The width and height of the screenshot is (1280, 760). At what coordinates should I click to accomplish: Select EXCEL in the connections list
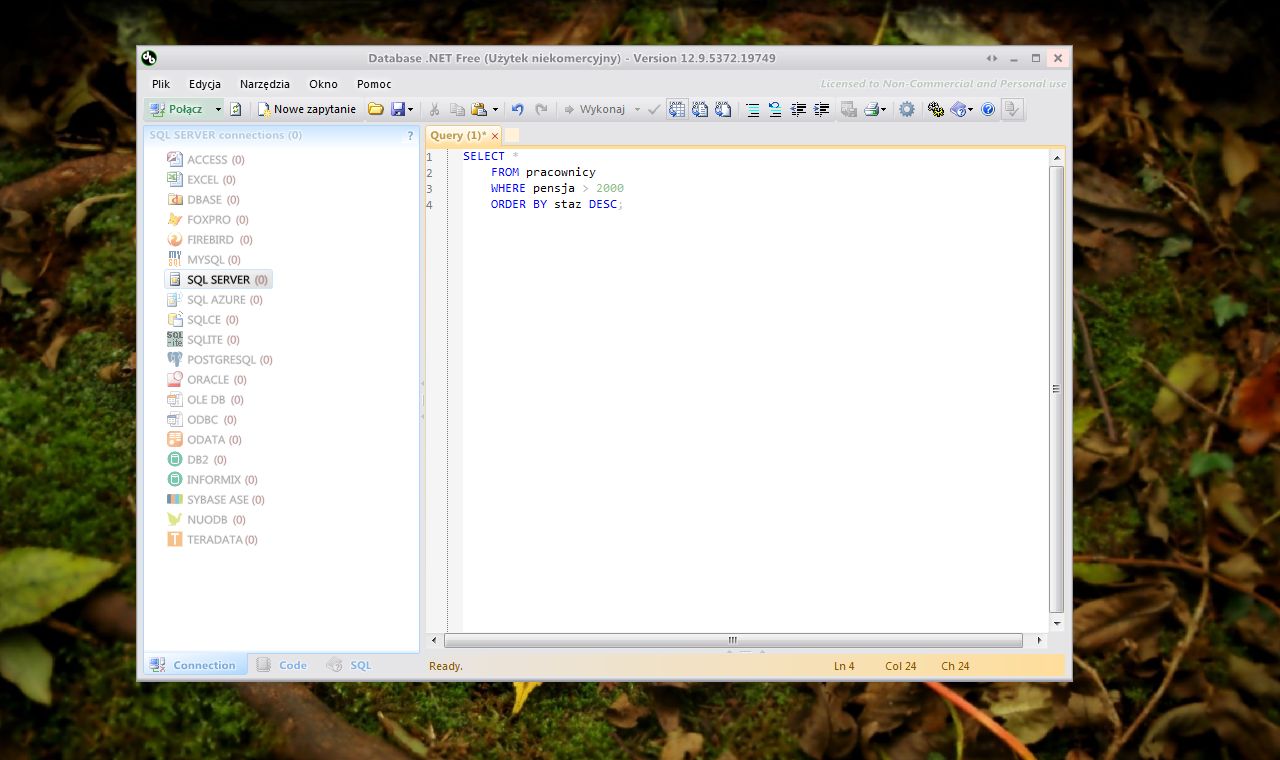(x=202, y=179)
